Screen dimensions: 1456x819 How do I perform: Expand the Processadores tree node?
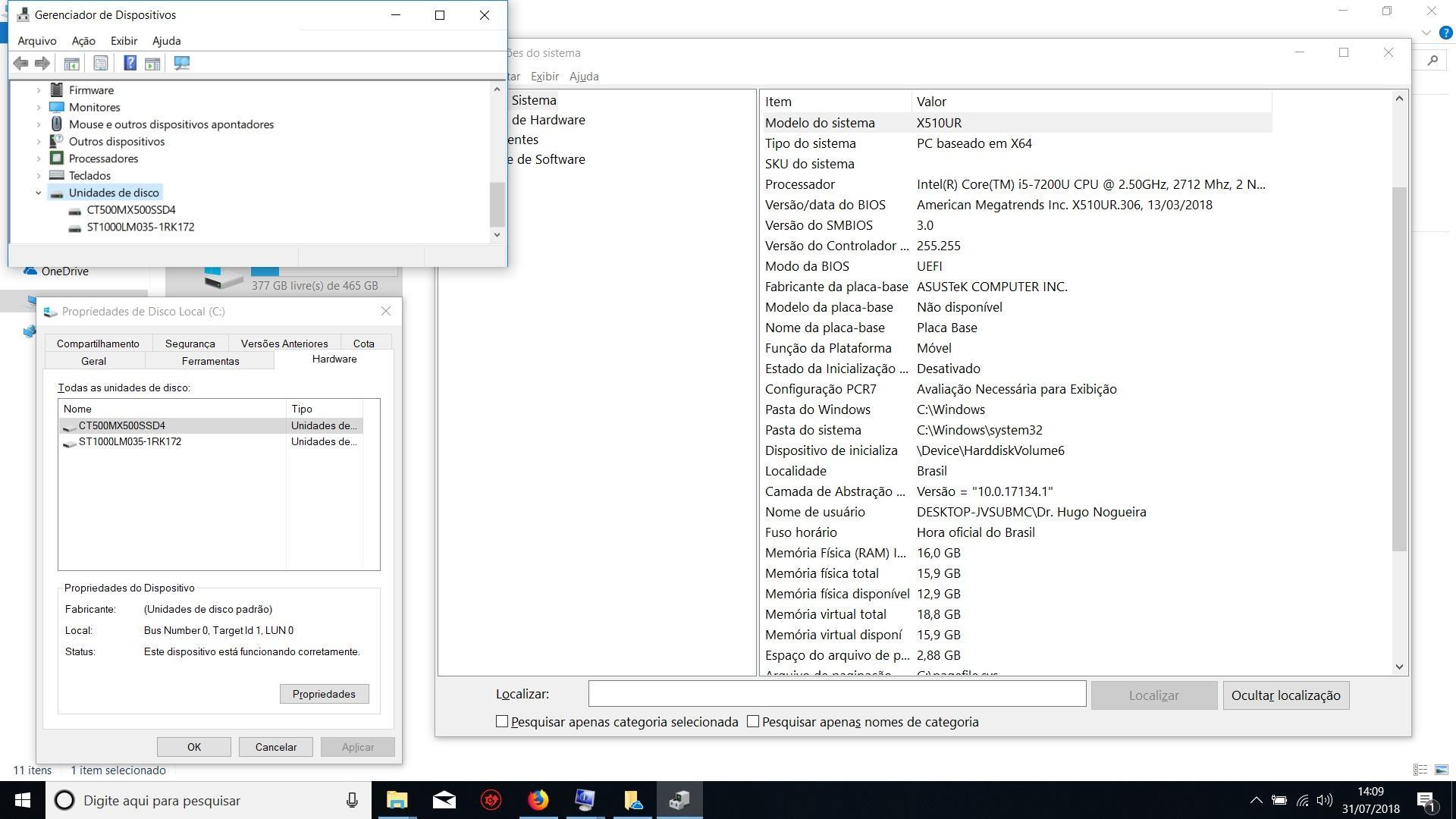point(39,158)
